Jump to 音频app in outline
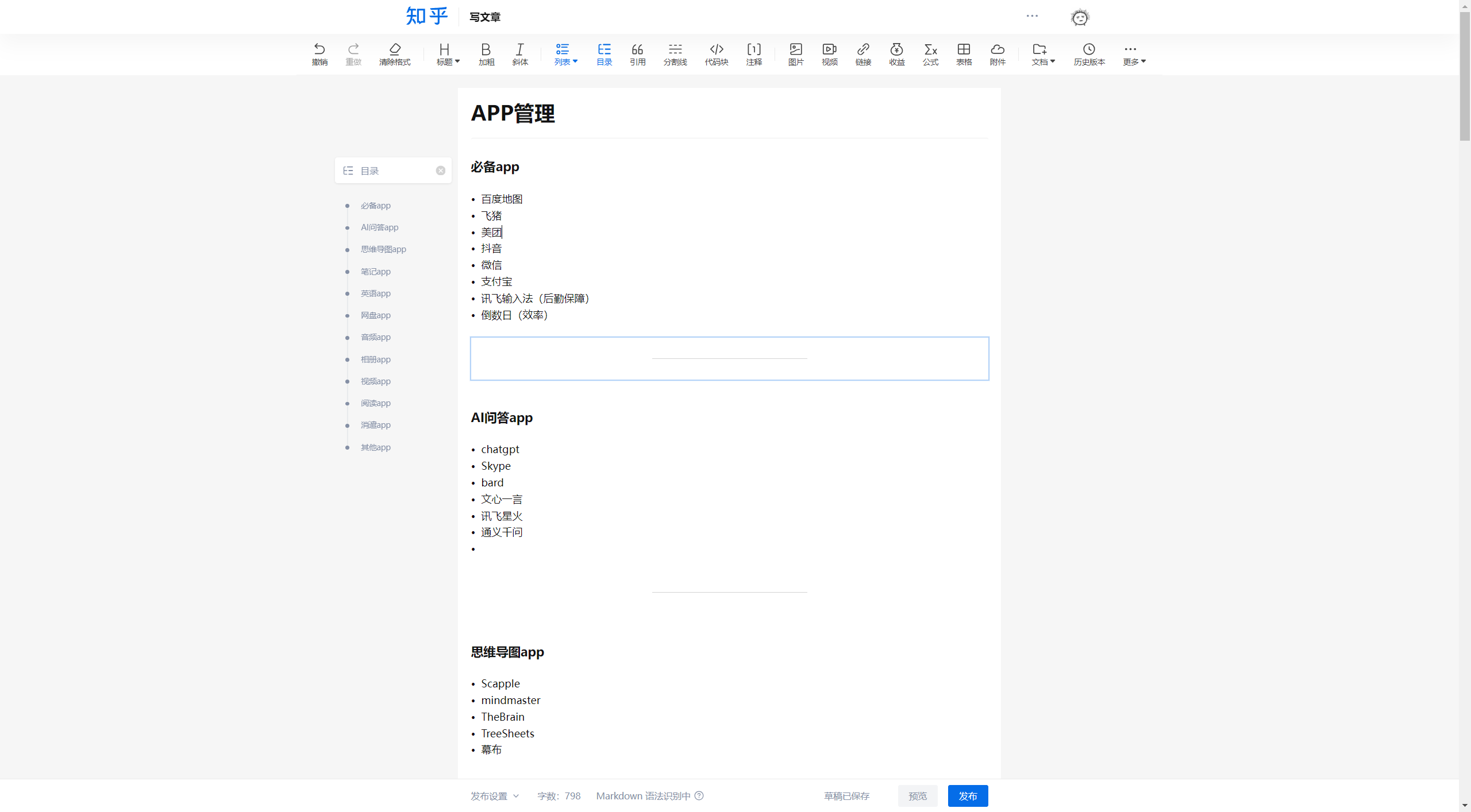Viewport: 1471px width, 812px height. [x=375, y=337]
